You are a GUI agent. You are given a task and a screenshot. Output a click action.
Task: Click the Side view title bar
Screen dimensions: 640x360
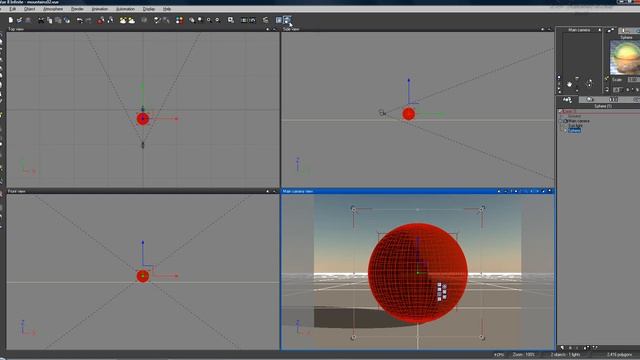pyautogui.click(x=418, y=29)
